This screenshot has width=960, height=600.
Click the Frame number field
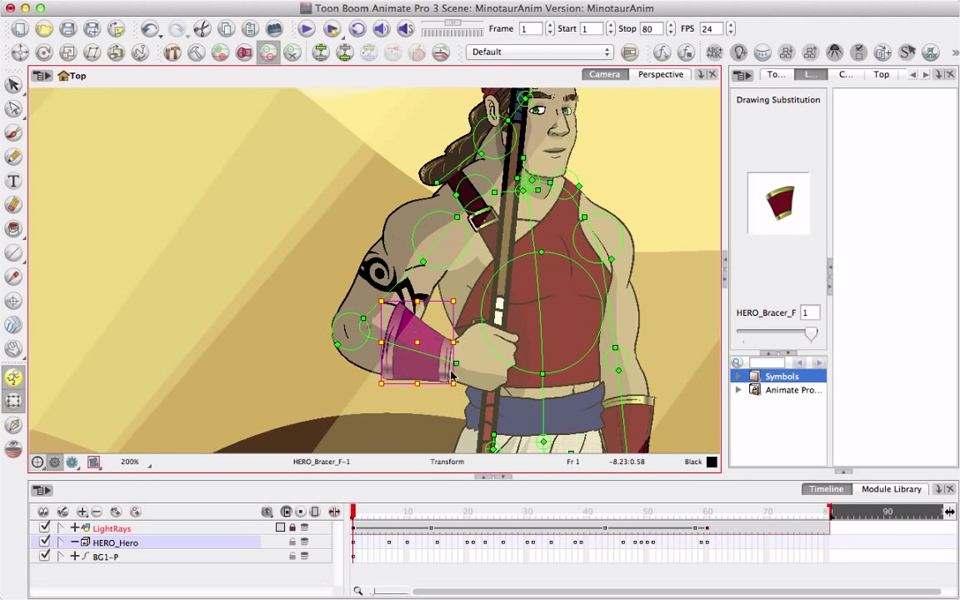[530, 29]
